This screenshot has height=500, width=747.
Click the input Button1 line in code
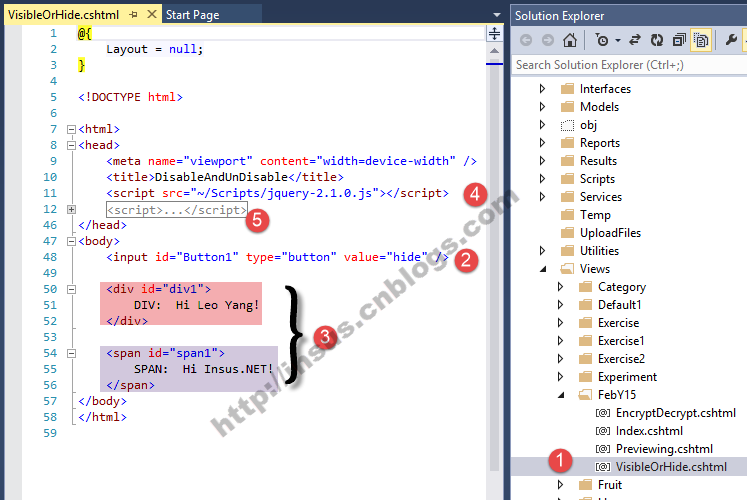(277, 257)
